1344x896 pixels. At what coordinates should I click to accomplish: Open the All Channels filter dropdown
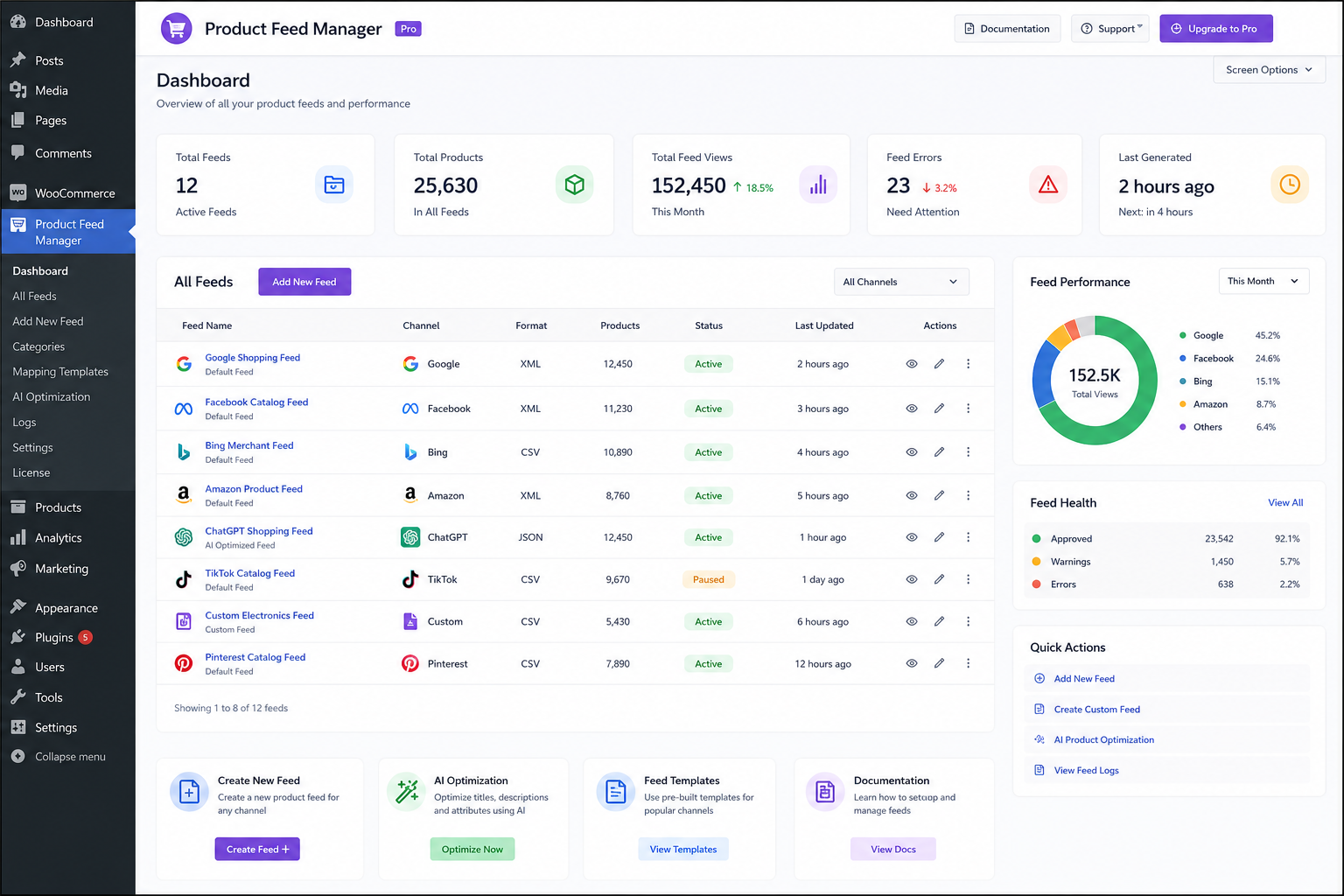pos(901,282)
